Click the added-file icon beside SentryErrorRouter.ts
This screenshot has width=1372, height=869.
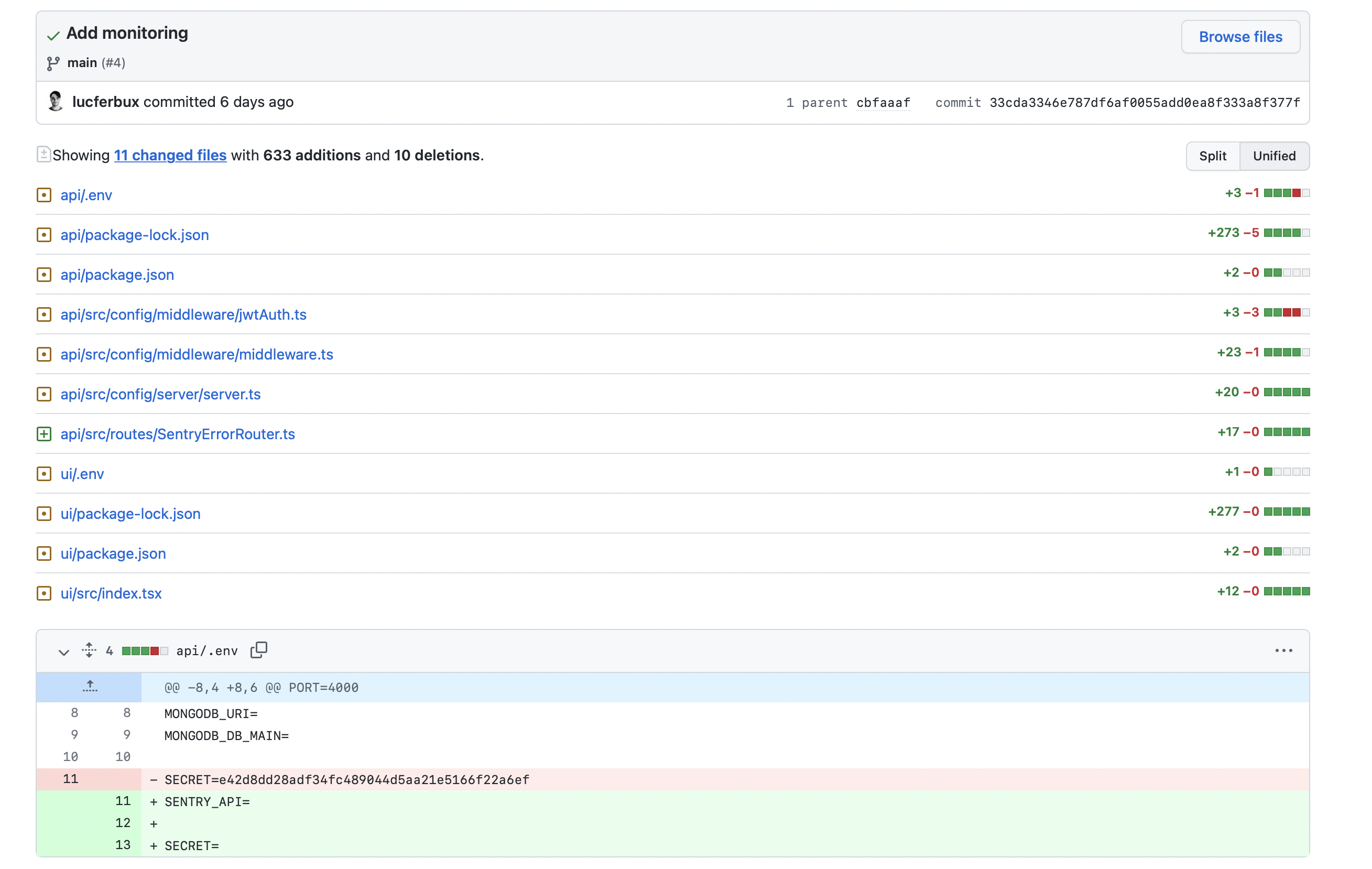[45, 434]
